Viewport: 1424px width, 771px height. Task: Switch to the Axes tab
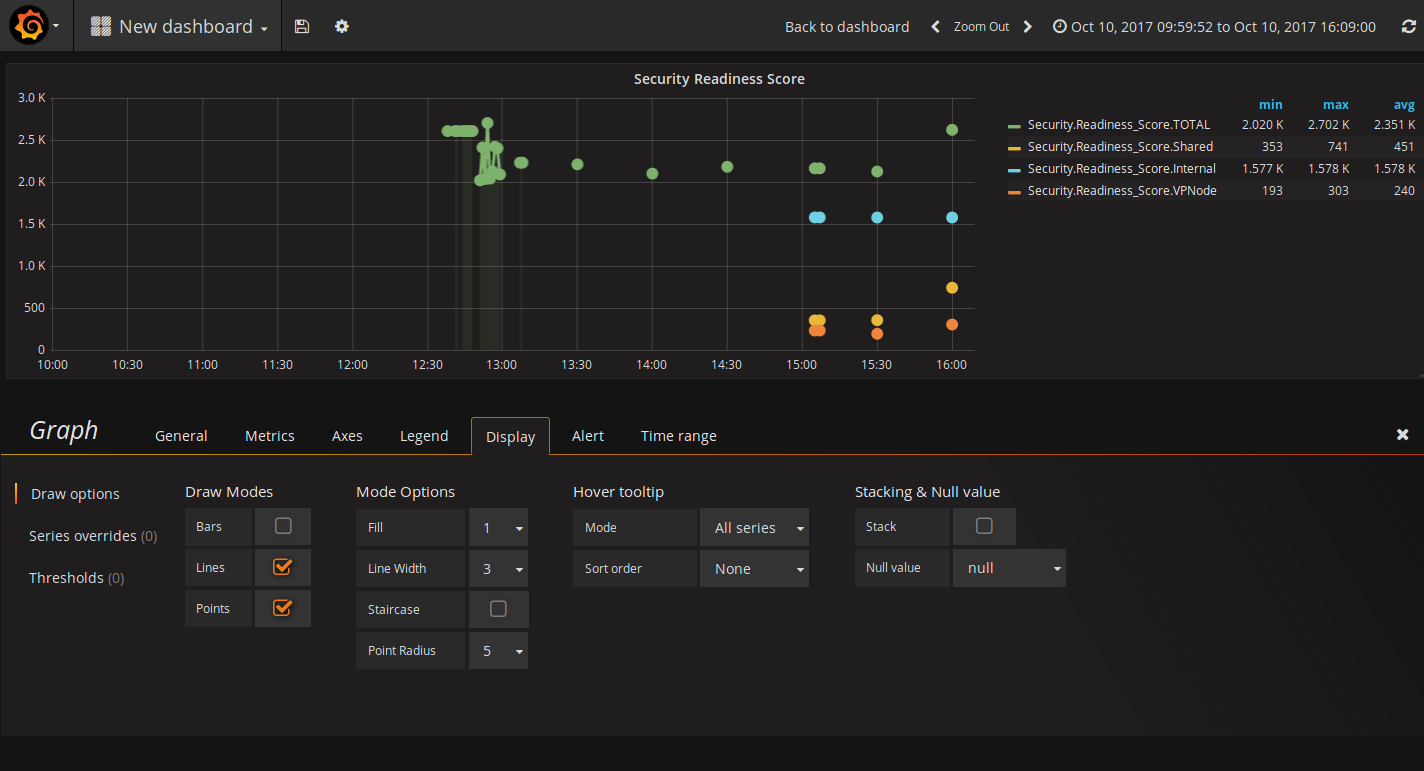coord(347,436)
